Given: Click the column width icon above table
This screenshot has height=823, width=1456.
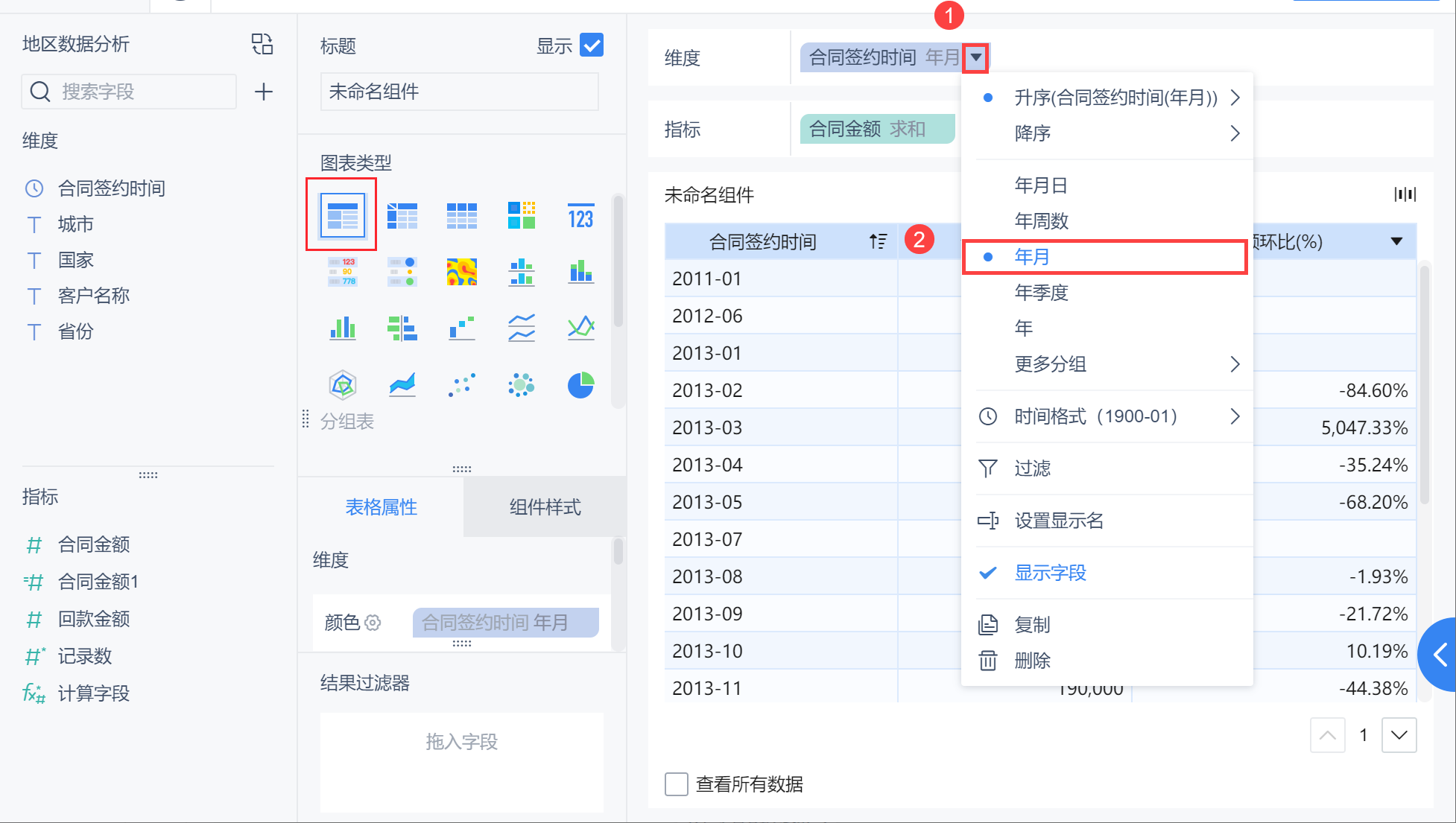Looking at the screenshot, I should [x=1405, y=194].
